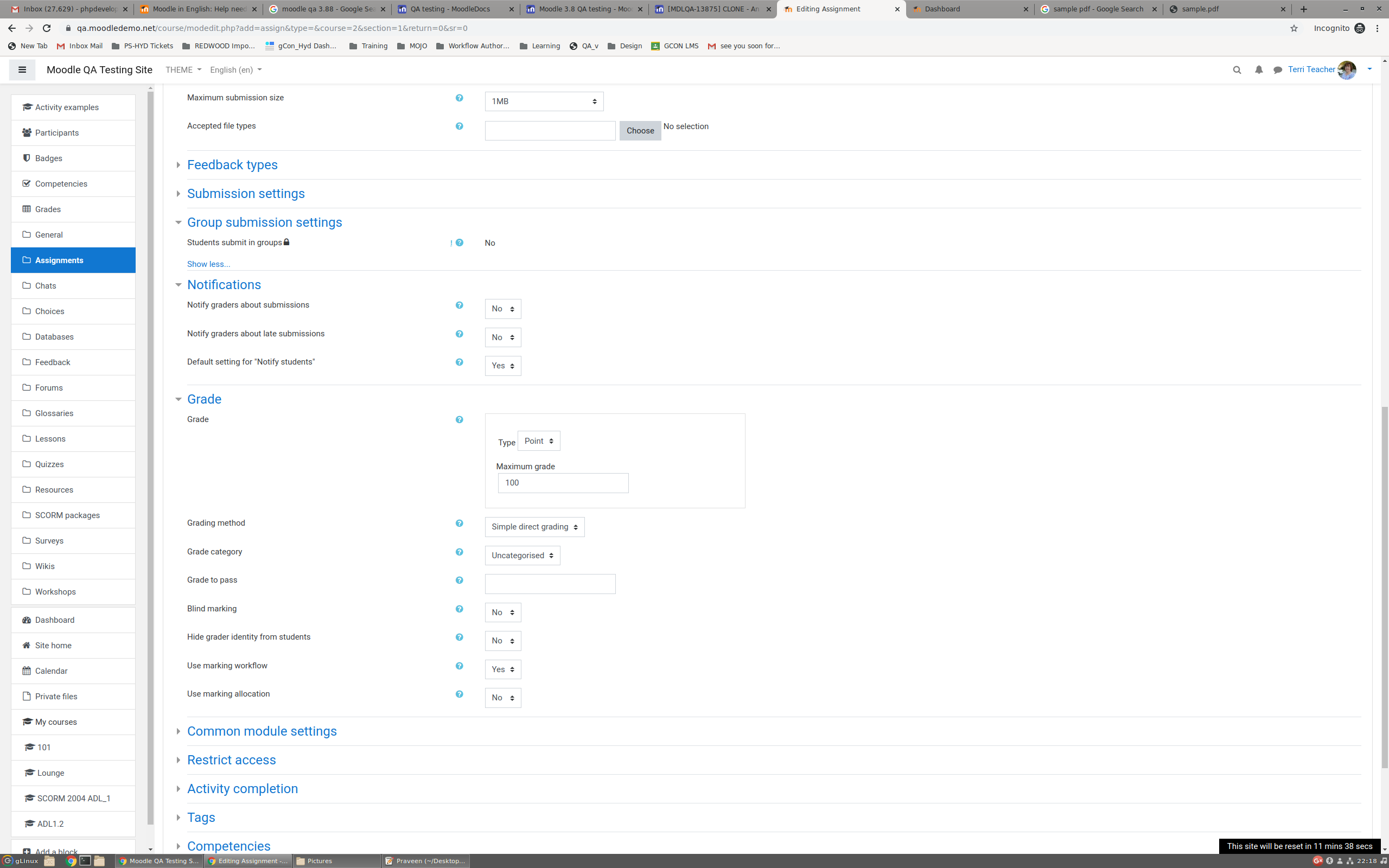Collapse the Grade section
The image size is (1389, 868).
[x=204, y=399]
